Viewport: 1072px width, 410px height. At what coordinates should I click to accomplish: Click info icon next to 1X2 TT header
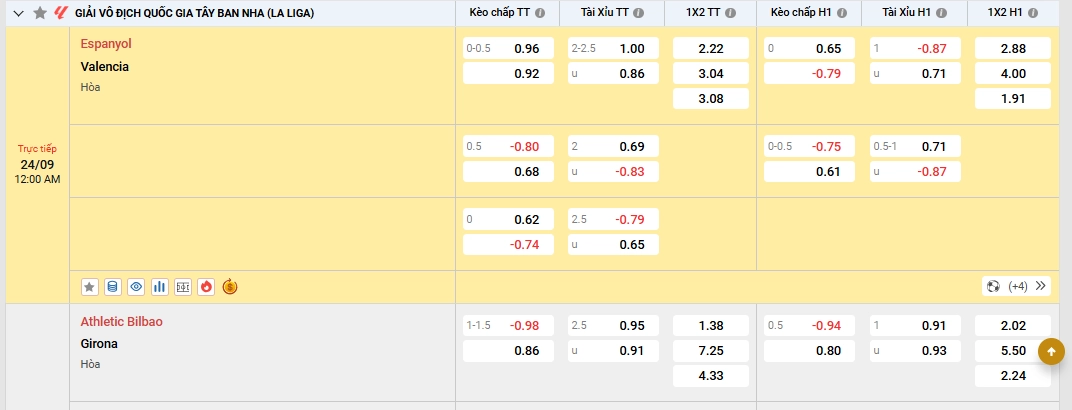click(730, 13)
